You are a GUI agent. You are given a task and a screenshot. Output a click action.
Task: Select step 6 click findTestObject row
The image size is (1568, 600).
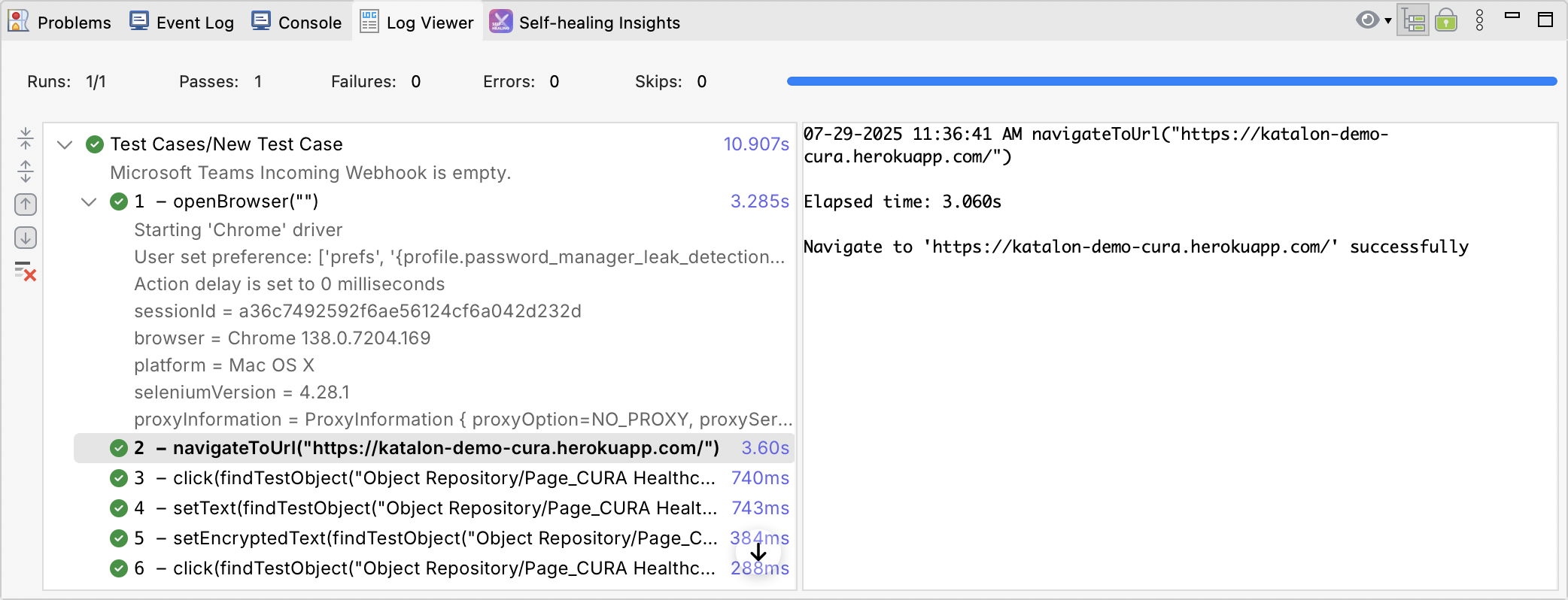[435, 568]
